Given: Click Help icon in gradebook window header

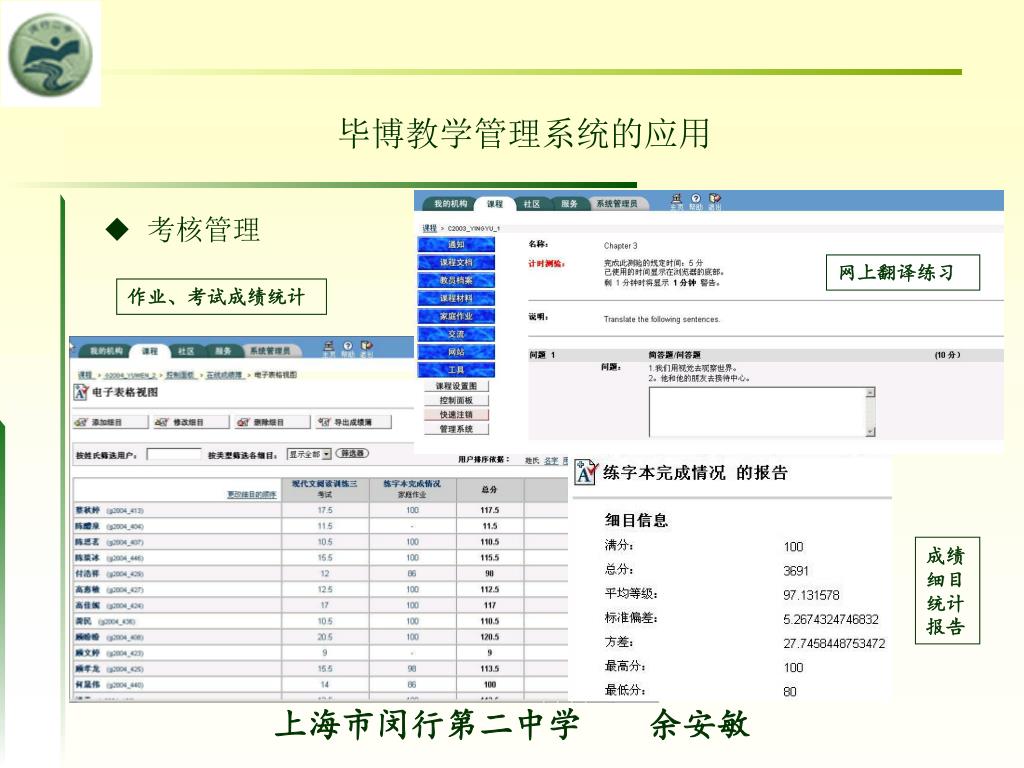Looking at the screenshot, I should click(x=347, y=349).
